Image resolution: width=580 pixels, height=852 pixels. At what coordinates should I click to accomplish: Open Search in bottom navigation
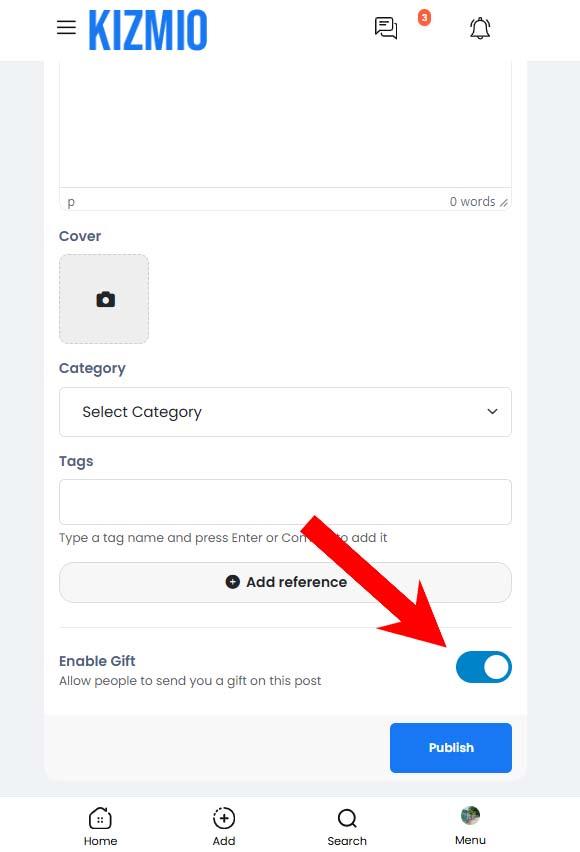click(347, 826)
